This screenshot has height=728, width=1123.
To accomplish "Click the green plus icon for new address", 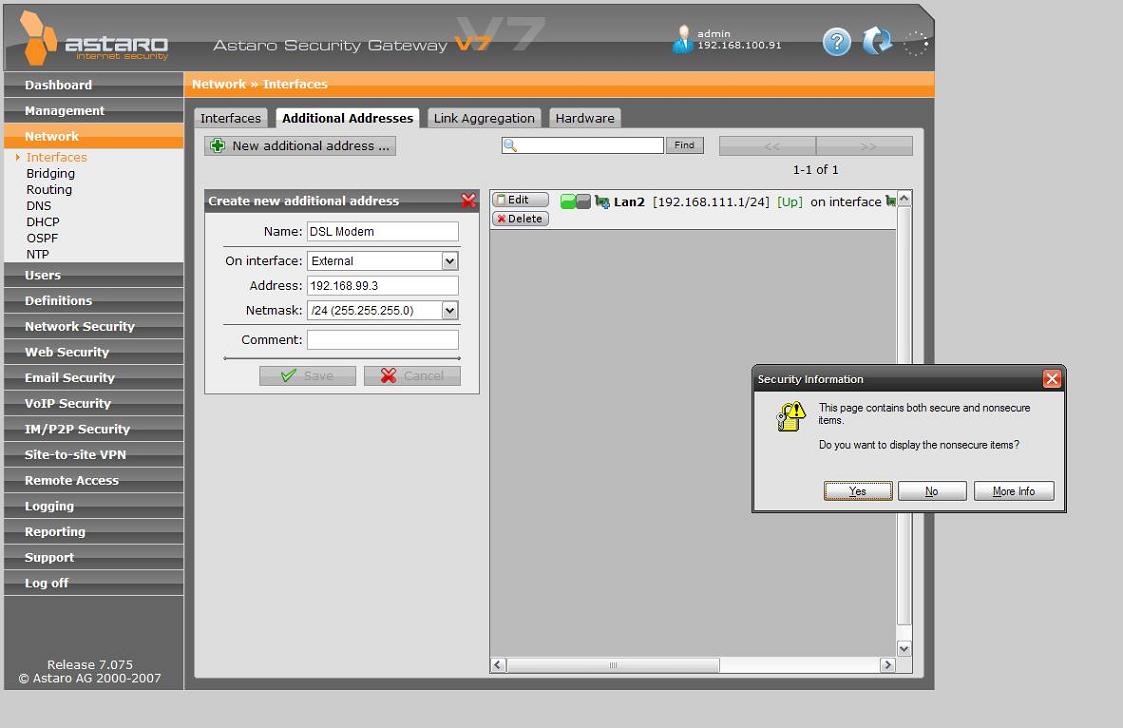I will pos(218,145).
